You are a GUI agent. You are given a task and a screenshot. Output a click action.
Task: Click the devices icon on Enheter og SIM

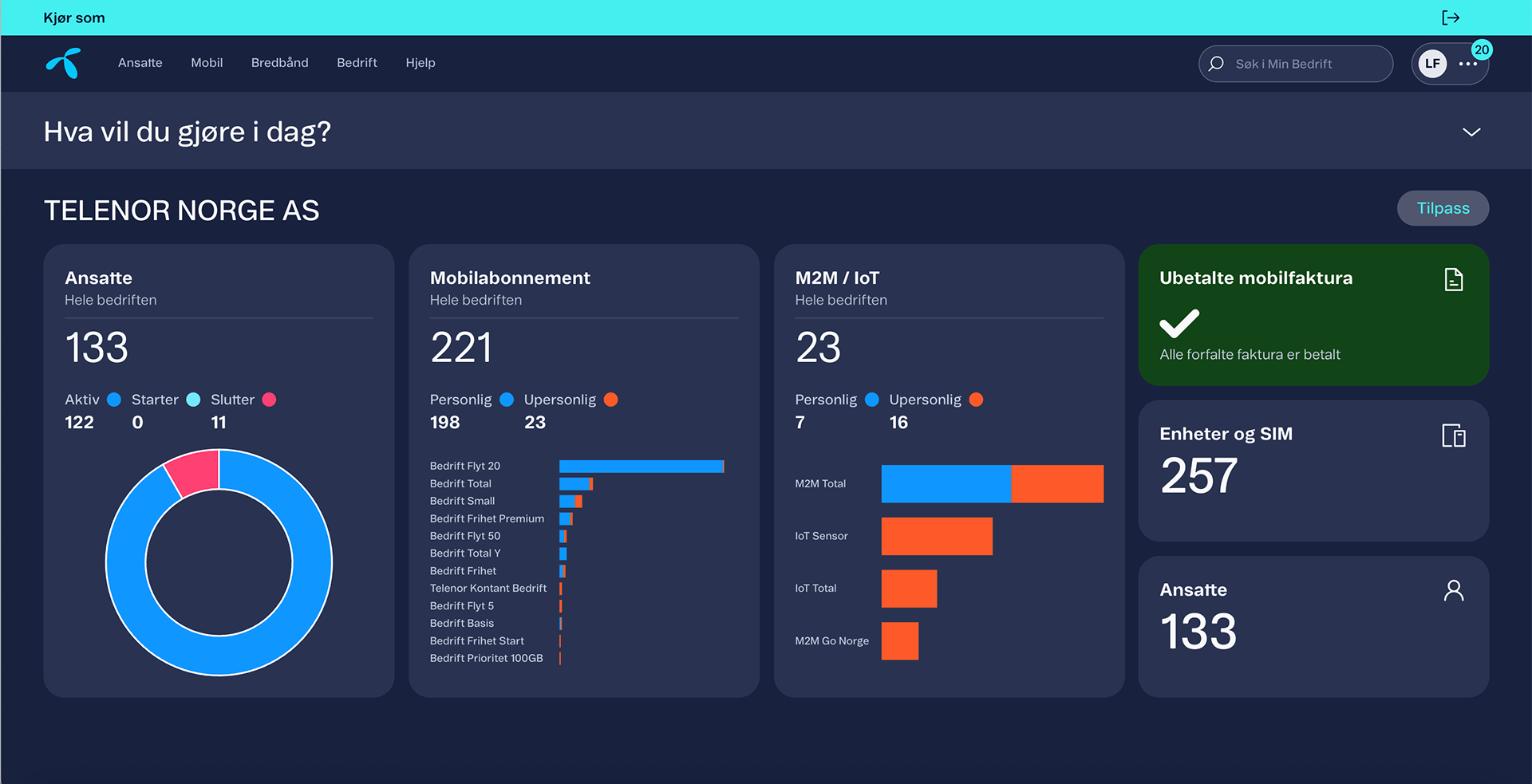(1454, 435)
